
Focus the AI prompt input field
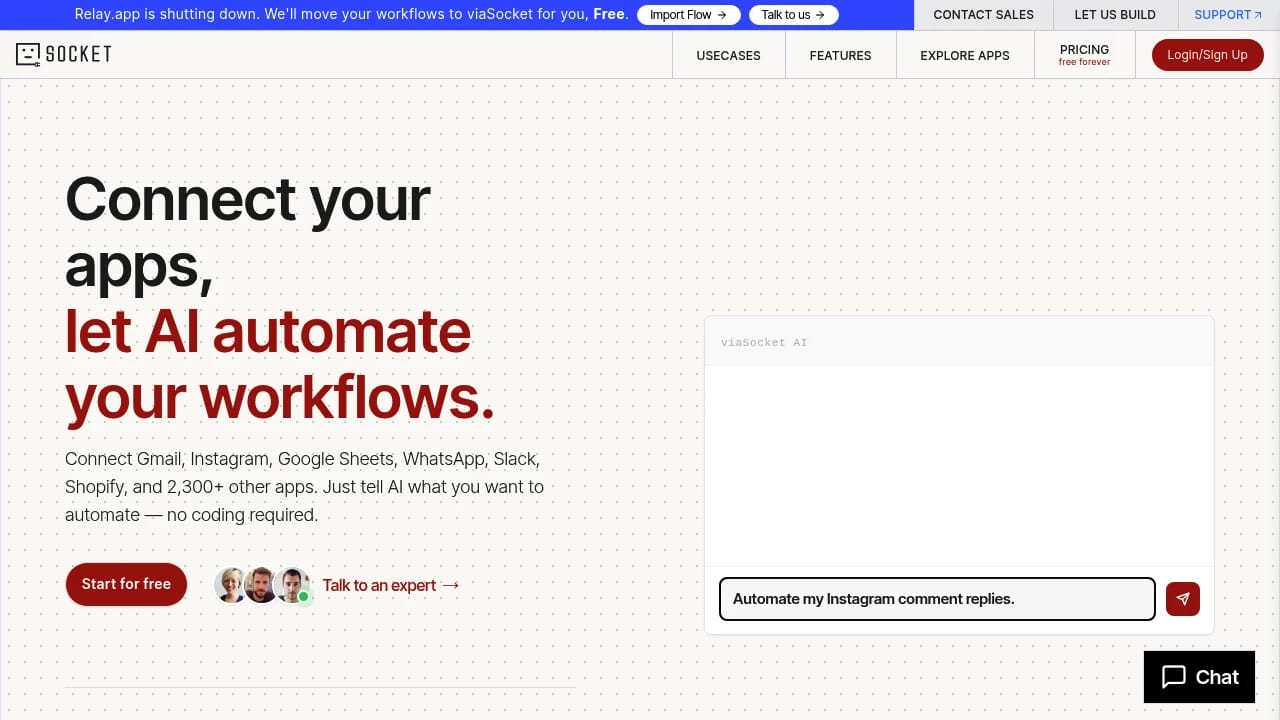click(x=937, y=599)
